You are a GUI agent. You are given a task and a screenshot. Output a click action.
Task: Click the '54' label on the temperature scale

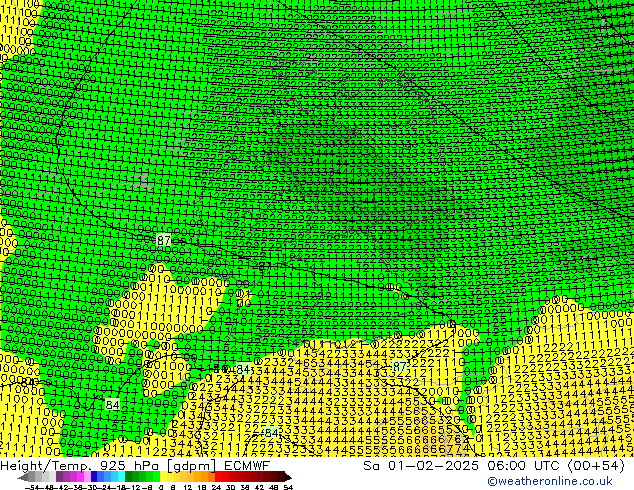[287, 487]
